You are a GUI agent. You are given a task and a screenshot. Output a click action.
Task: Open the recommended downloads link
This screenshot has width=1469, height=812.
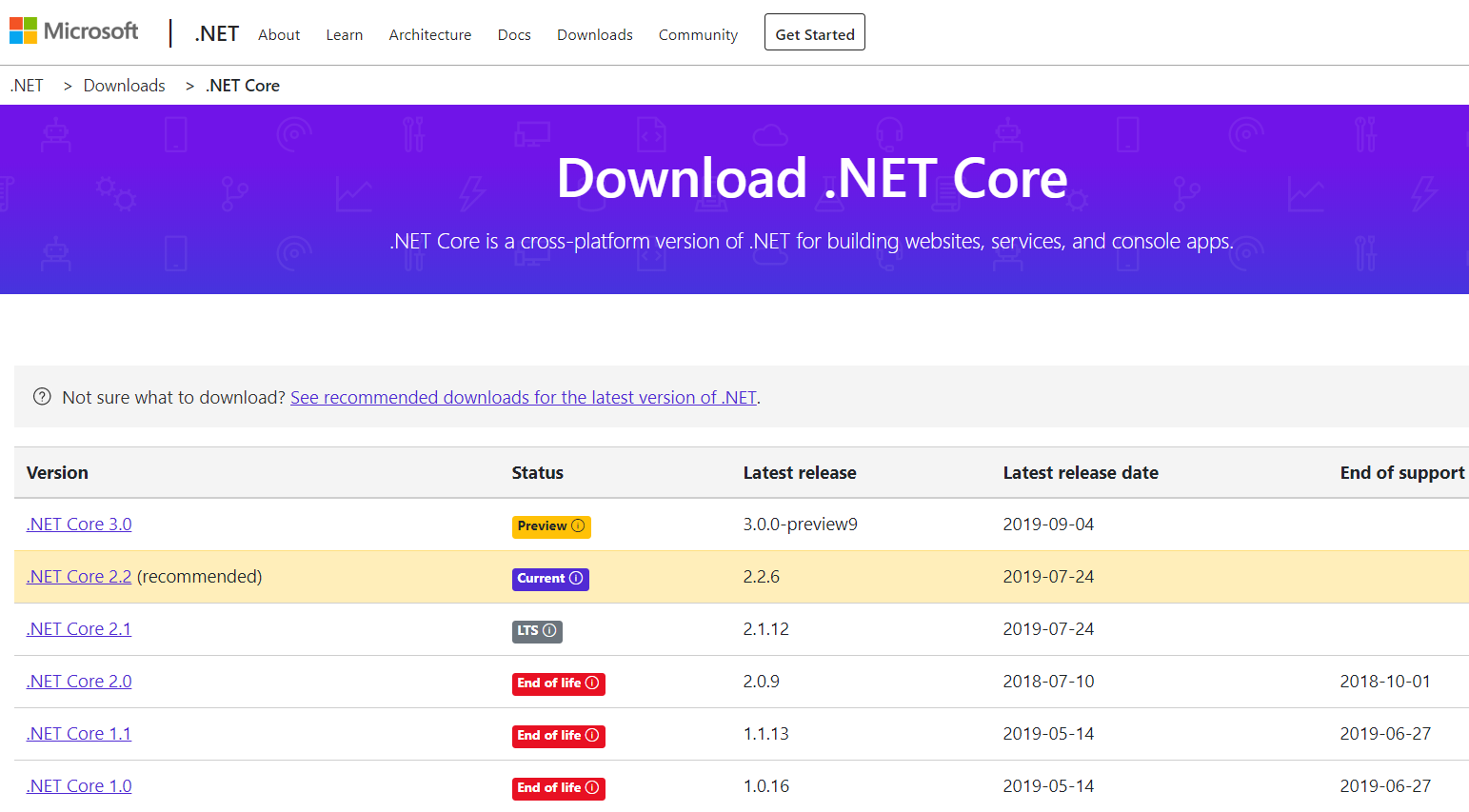[x=523, y=398]
